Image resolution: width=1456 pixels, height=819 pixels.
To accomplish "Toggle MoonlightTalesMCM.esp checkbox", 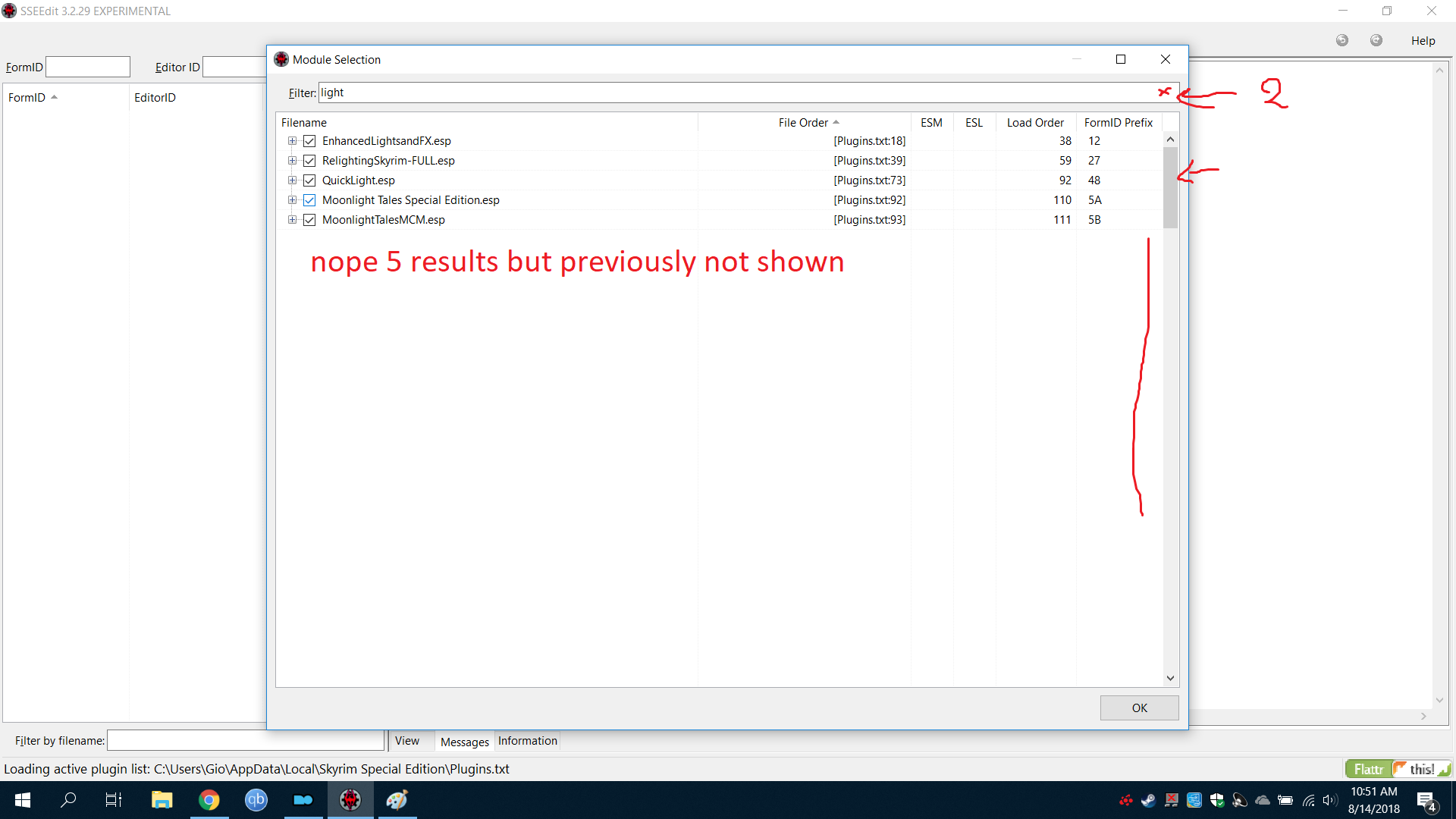I will [309, 220].
